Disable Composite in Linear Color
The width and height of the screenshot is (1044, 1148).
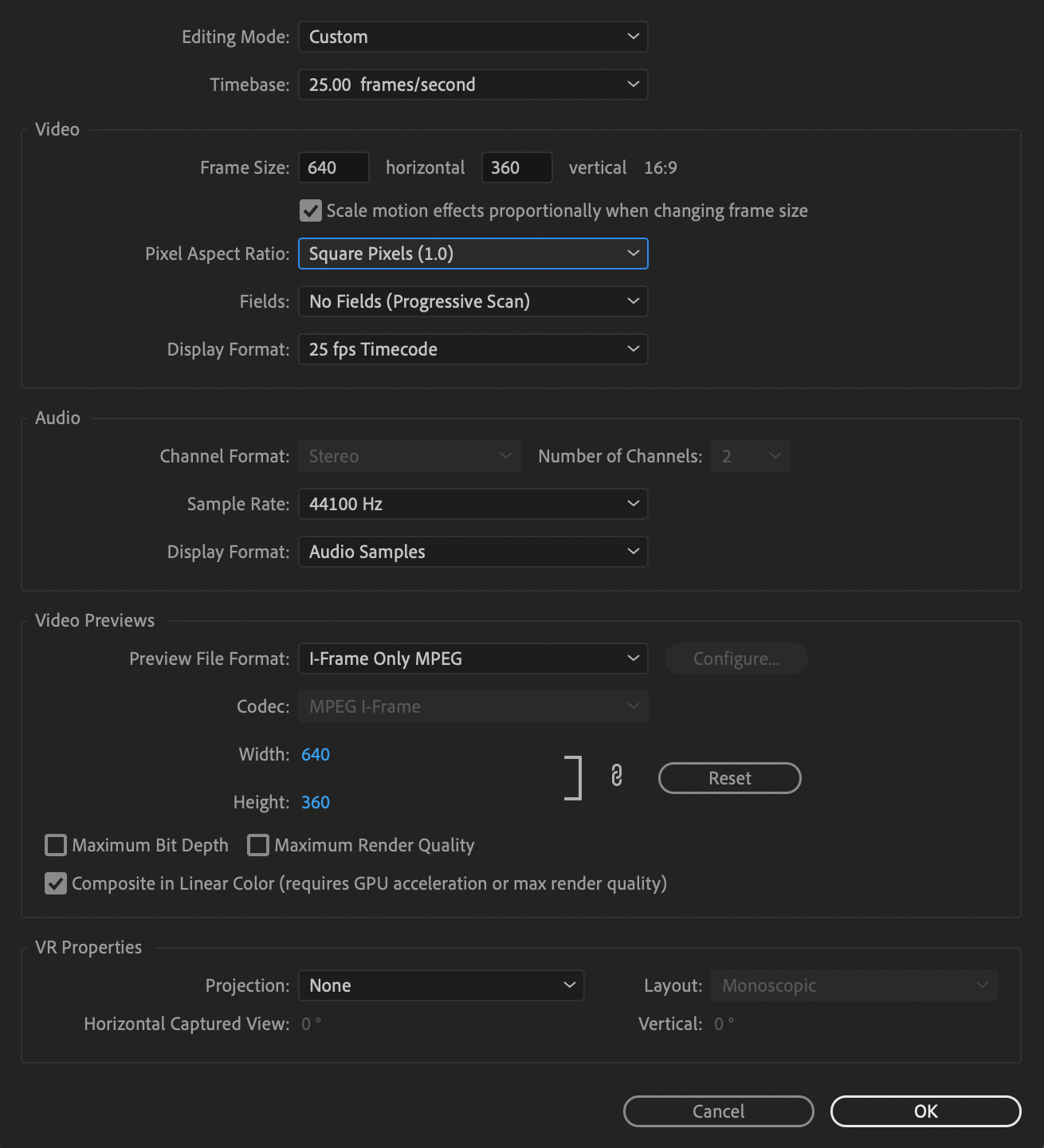[55, 883]
